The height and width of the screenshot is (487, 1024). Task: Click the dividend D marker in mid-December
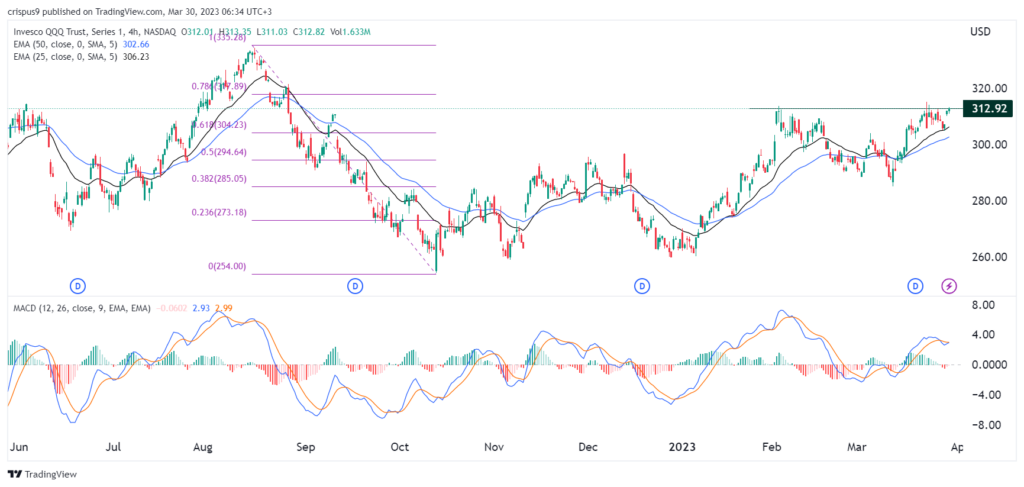coord(643,285)
